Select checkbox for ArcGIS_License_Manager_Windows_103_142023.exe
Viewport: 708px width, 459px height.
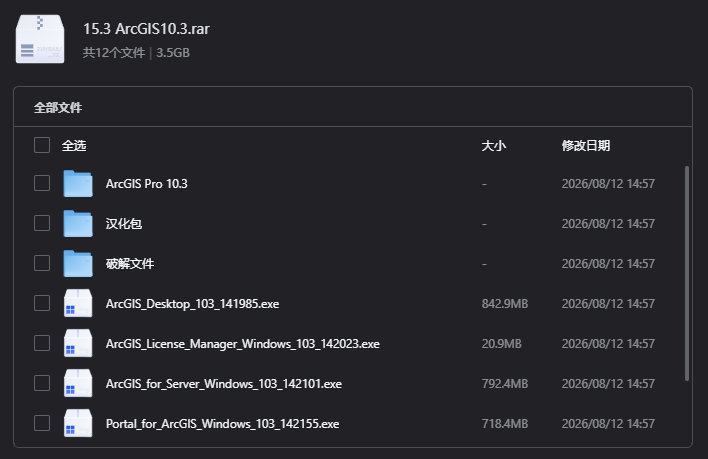[42, 343]
